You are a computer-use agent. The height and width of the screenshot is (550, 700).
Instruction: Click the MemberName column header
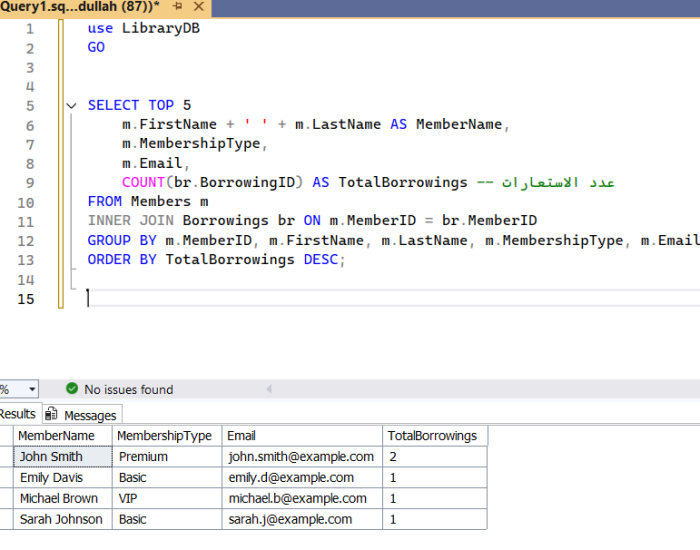point(56,436)
